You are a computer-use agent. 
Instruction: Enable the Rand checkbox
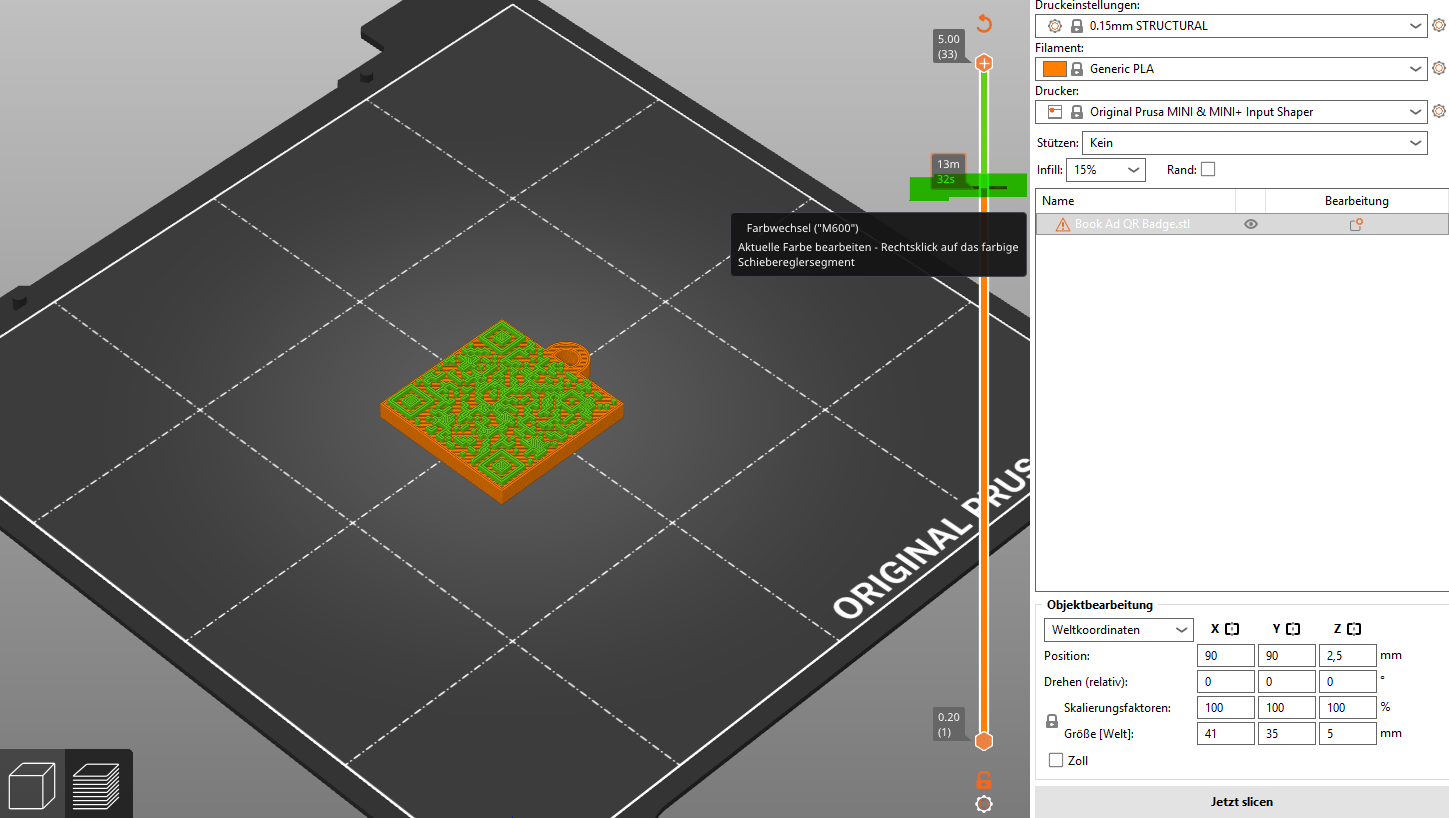[1208, 170]
